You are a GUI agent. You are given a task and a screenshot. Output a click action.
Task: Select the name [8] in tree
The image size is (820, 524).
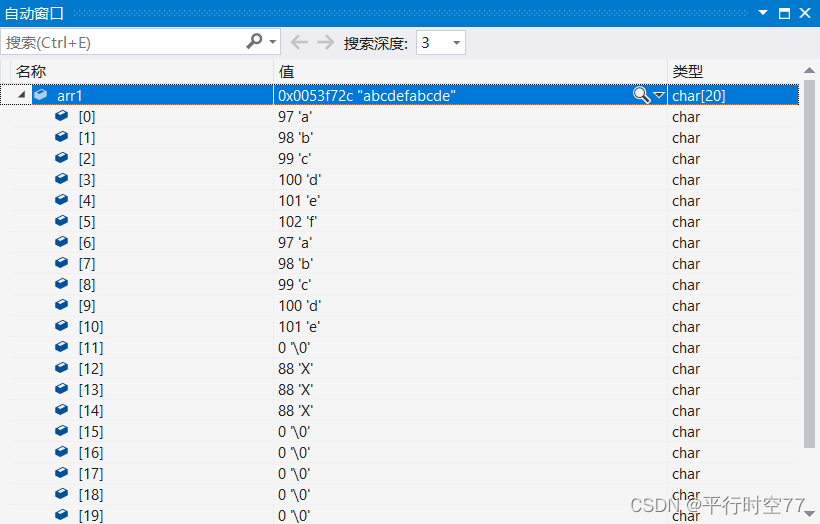coord(87,284)
